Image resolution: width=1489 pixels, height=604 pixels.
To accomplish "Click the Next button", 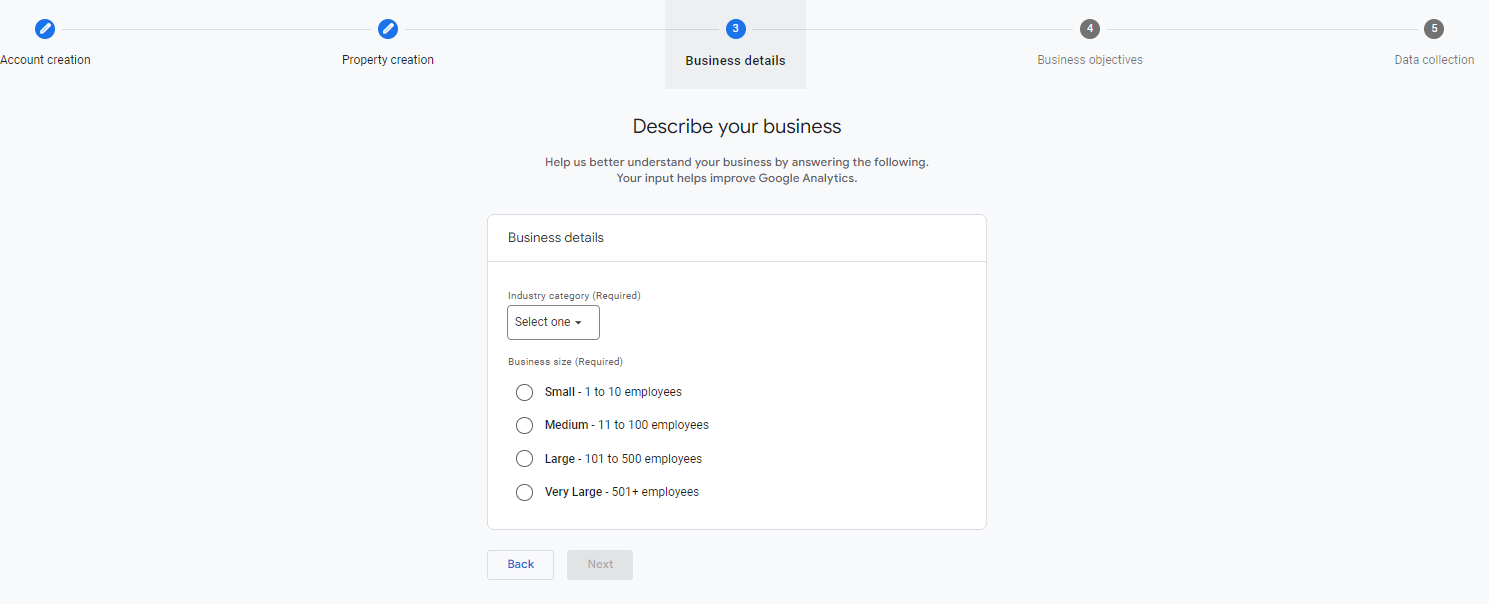I will click(x=600, y=565).
